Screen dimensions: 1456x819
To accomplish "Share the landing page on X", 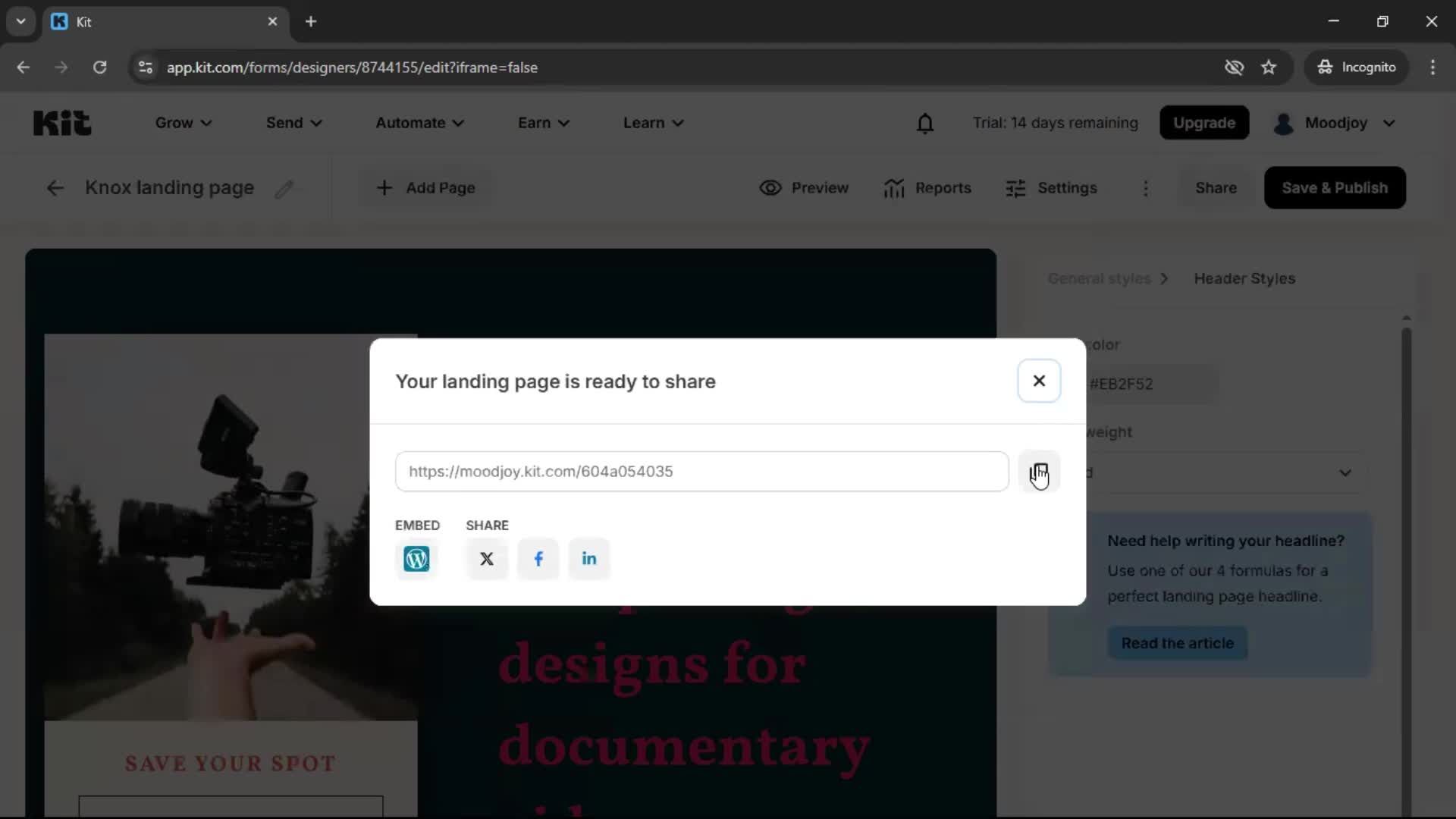I will pyautogui.click(x=486, y=559).
